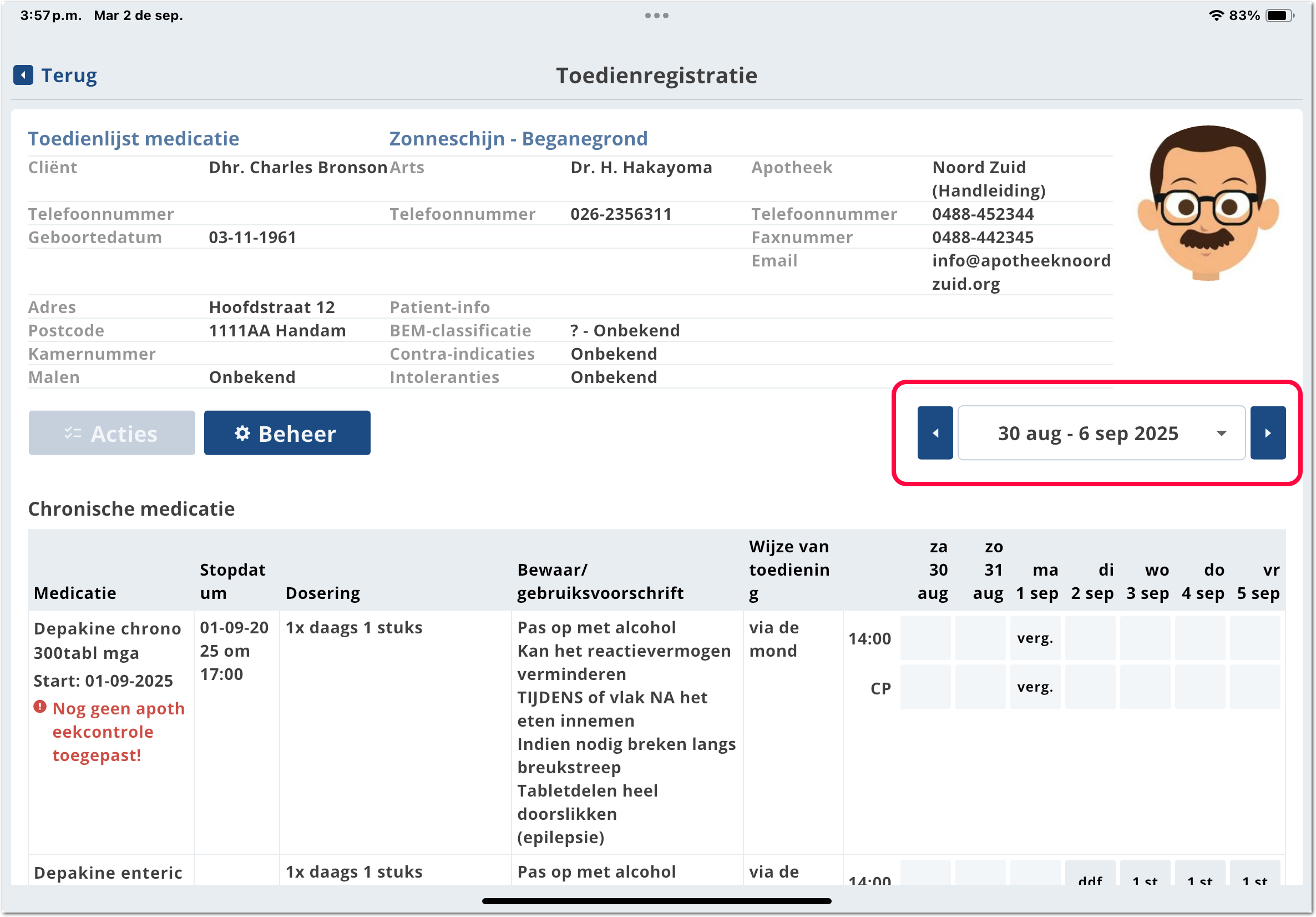Click the battery icon in status bar
This screenshot has height=917, width=1316.
tap(1279, 16)
